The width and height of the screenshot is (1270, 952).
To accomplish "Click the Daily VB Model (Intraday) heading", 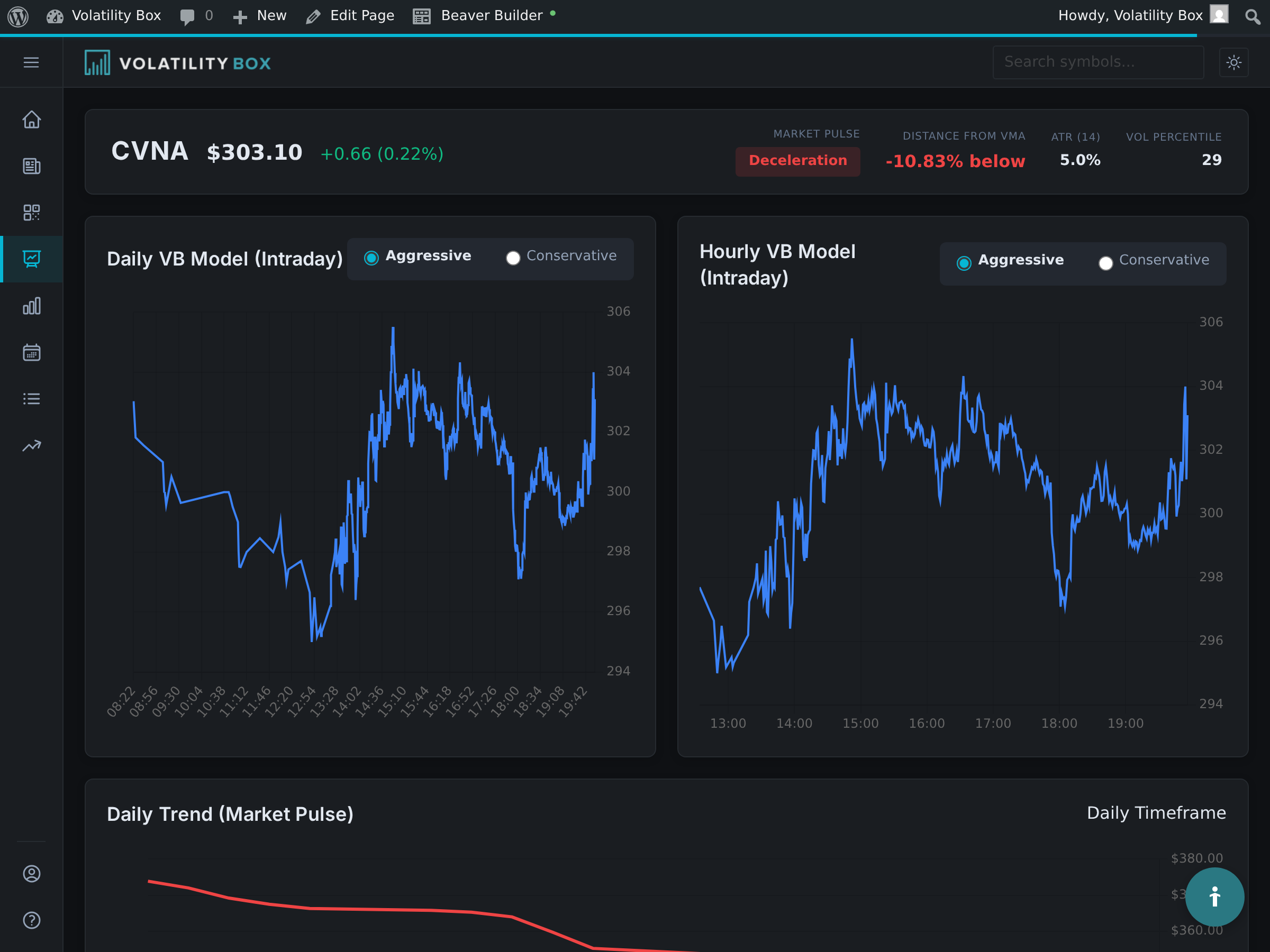I will pos(224,259).
